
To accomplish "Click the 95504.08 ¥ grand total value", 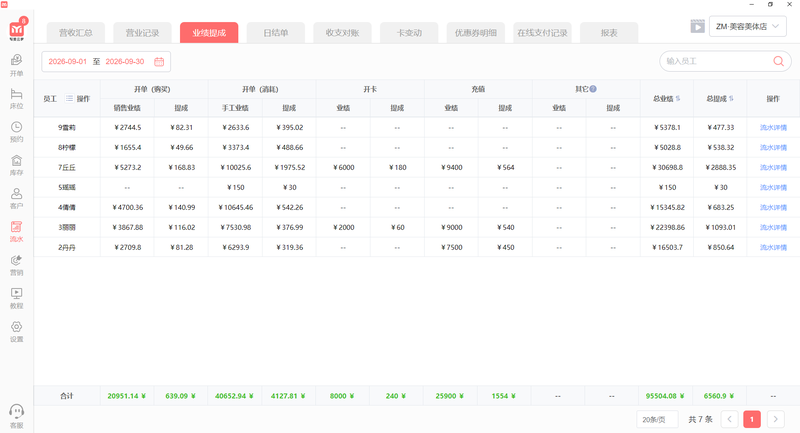I will 665,396.
